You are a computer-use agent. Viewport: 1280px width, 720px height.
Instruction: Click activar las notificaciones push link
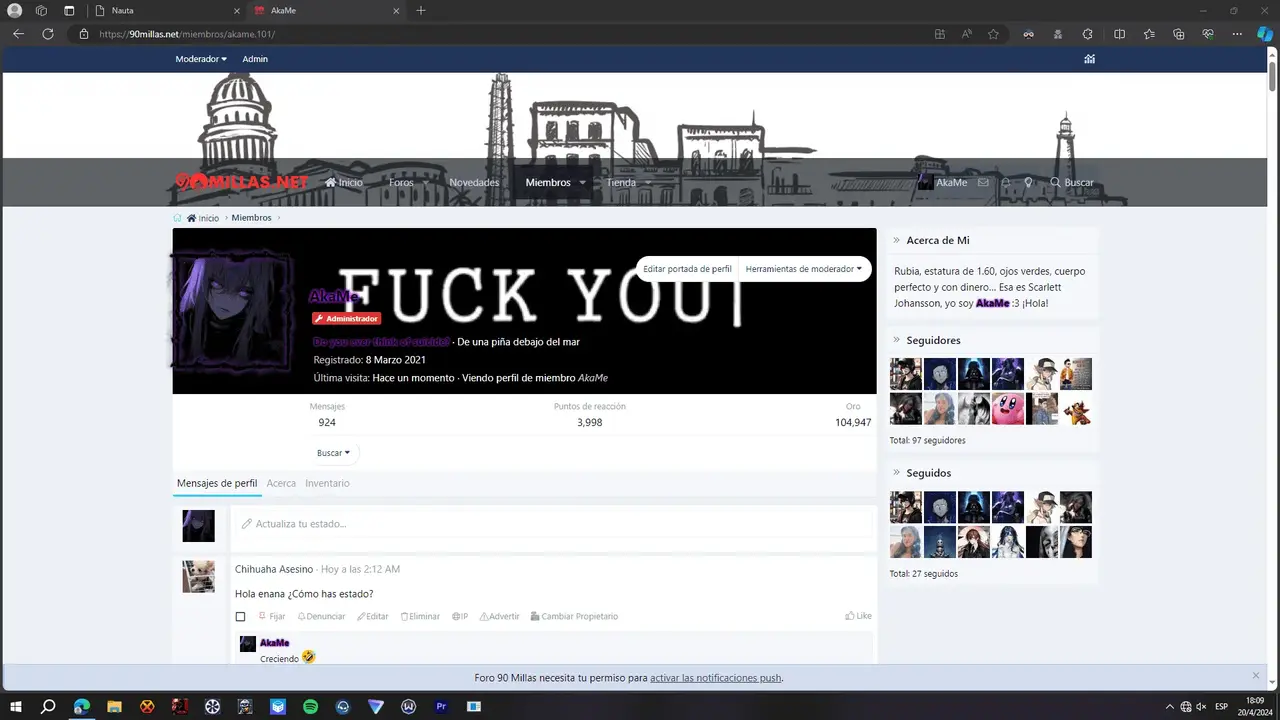[716, 678]
